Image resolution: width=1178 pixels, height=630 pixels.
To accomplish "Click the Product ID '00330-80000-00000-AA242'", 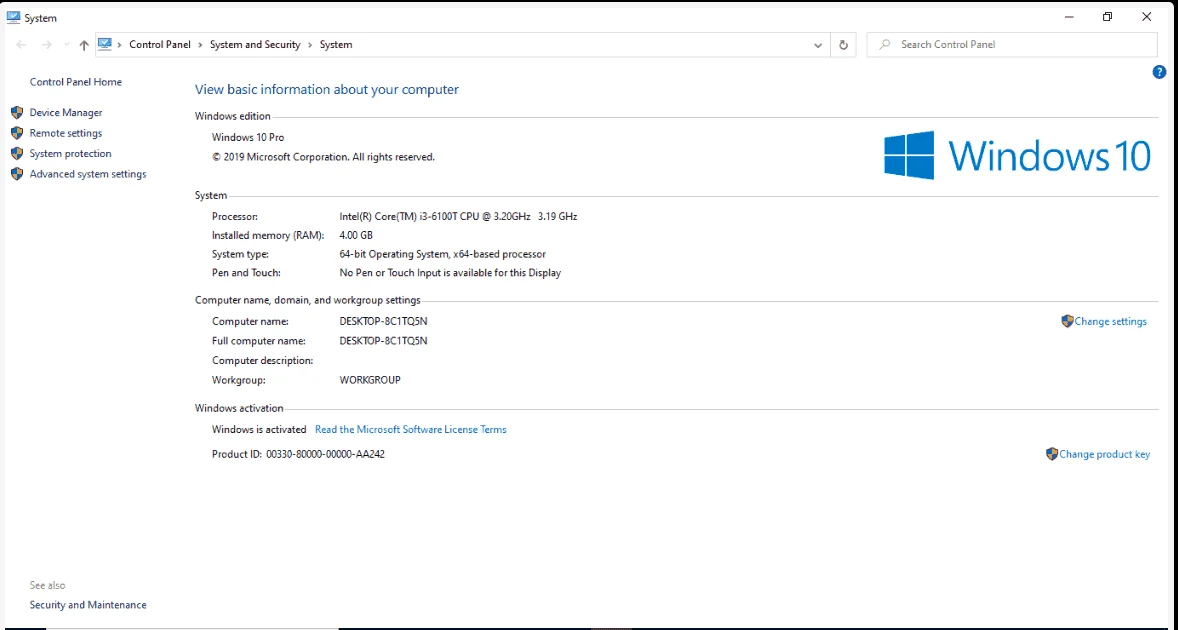I will pos(325,454).
